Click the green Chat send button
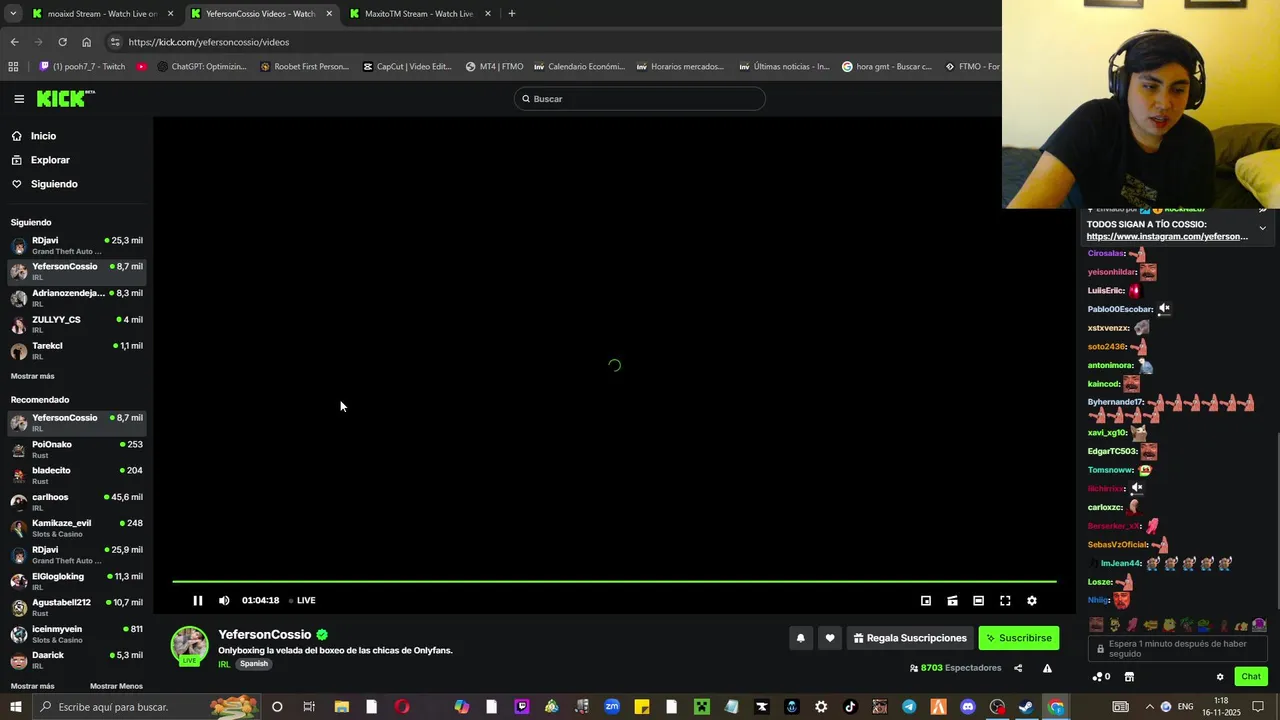Viewport: 1280px width, 720px height. click(1251, 677)
